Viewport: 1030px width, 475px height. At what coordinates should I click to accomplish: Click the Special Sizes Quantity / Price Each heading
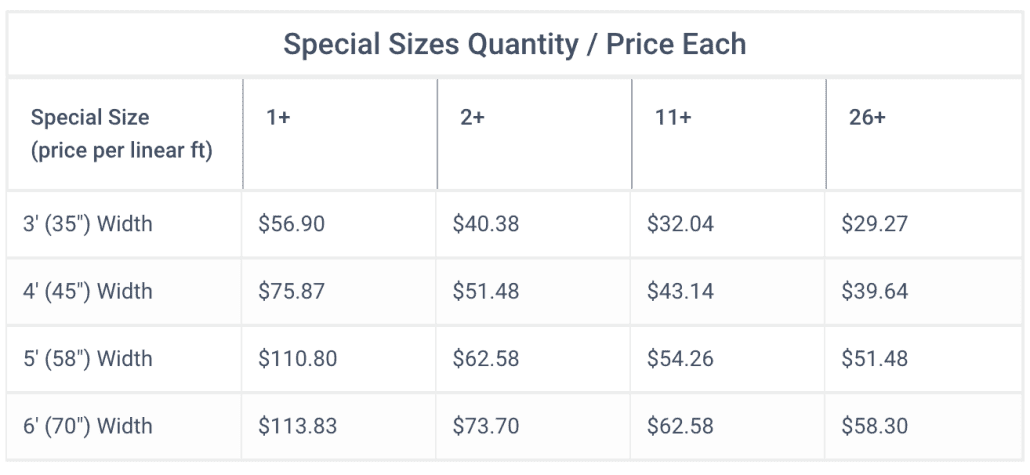coord(514,45)
